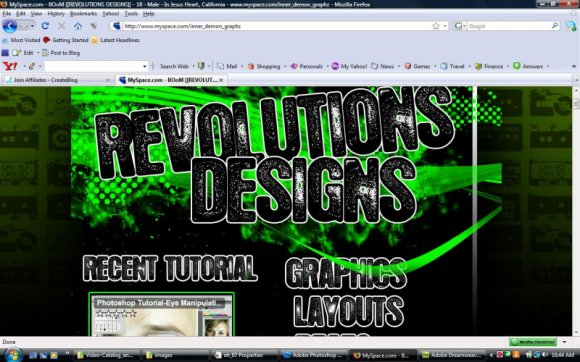Open the back/forward history dropdown arrow
The image size is (580, 362).
click(x=32, y=26)
